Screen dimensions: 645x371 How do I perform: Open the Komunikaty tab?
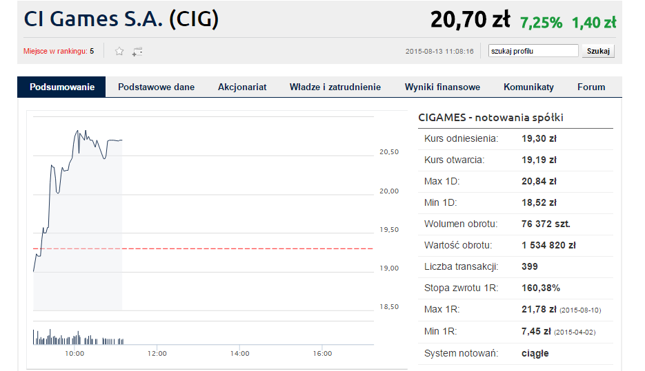pos(529,87)
